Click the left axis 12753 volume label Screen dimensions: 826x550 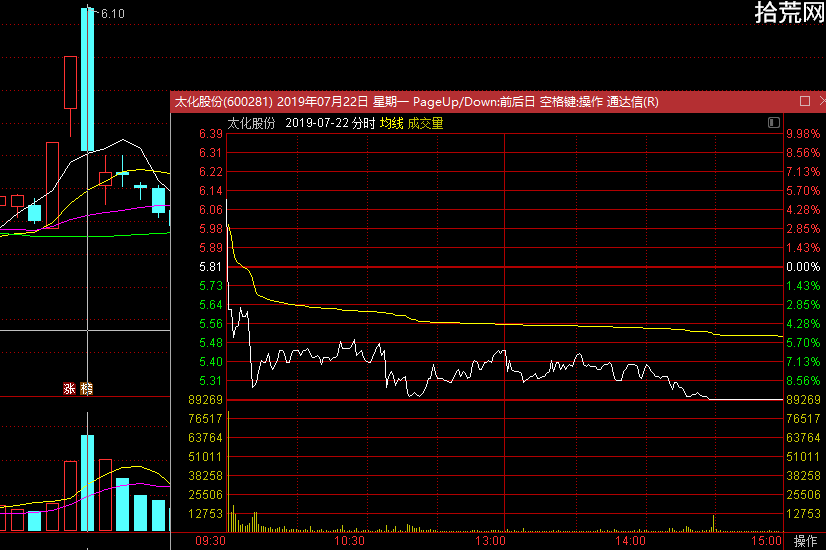click(x=205, y=513)
